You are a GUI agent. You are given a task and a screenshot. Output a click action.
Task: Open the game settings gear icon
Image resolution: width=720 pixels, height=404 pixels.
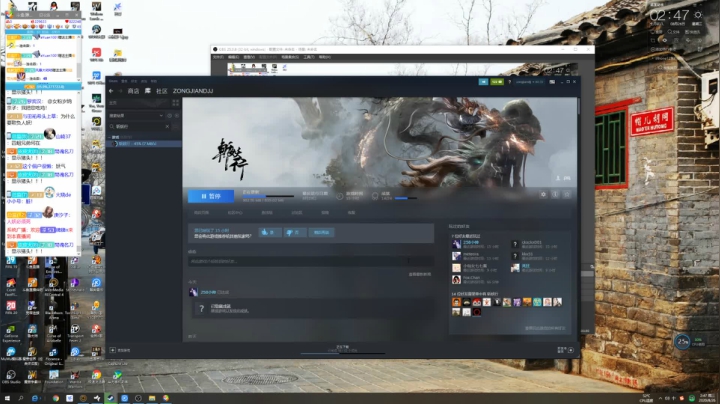[x=543, y=195]
